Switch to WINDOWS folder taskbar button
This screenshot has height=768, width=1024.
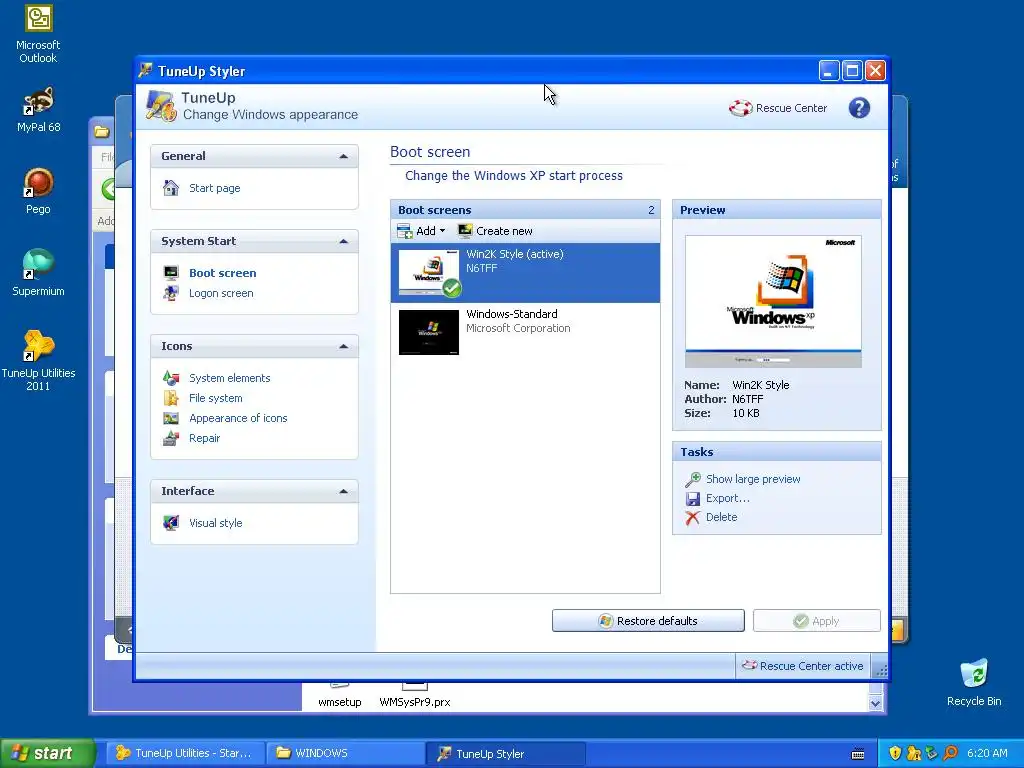pos(345,753)
